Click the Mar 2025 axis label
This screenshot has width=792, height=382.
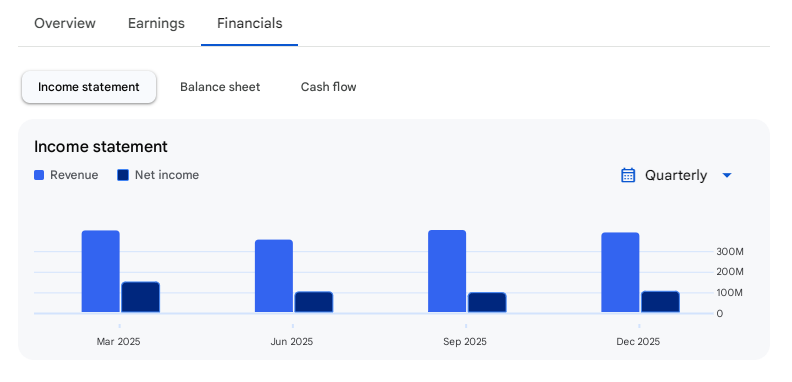pos(119,342)
